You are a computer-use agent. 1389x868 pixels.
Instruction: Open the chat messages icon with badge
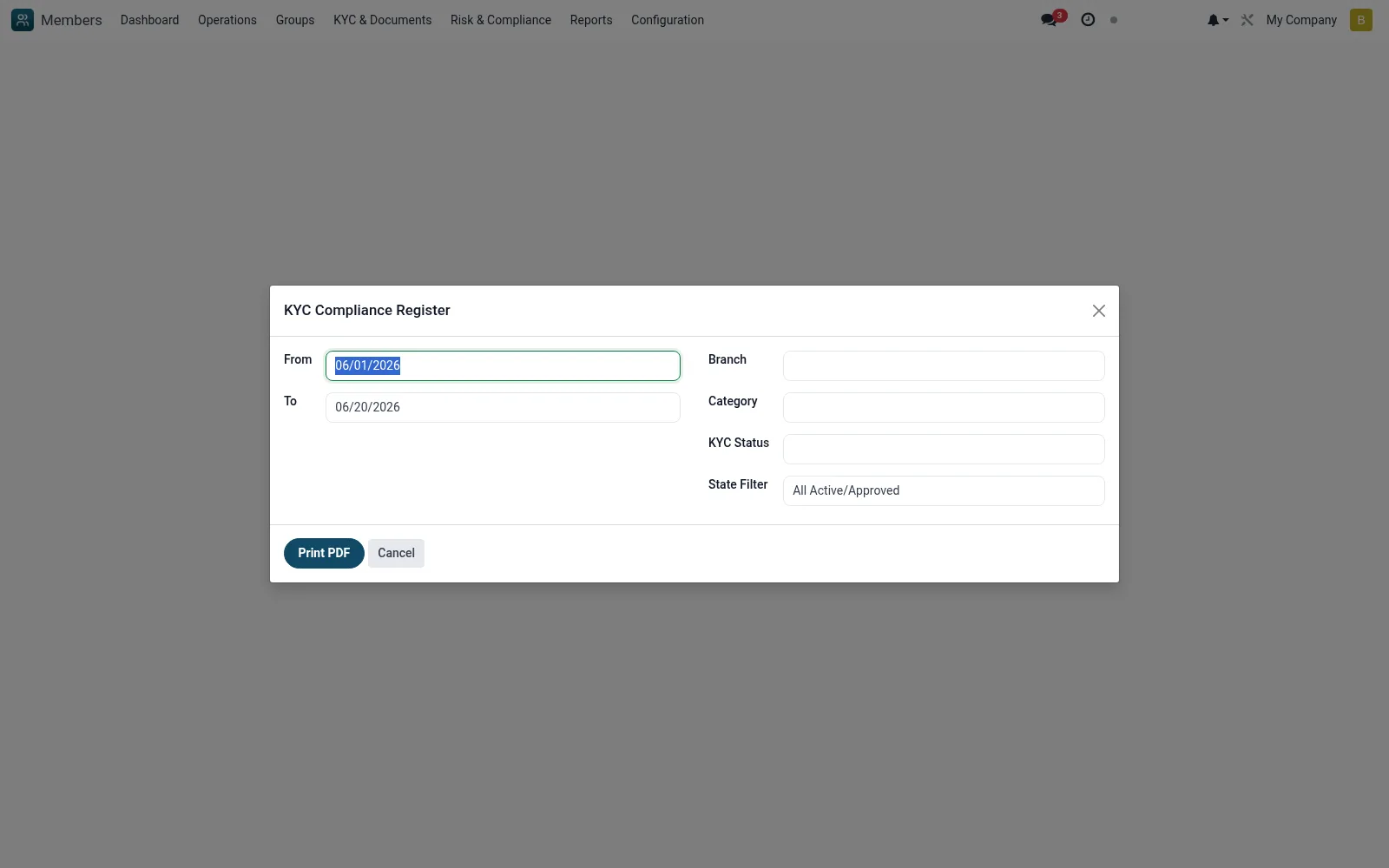(x=1052, y=19)
